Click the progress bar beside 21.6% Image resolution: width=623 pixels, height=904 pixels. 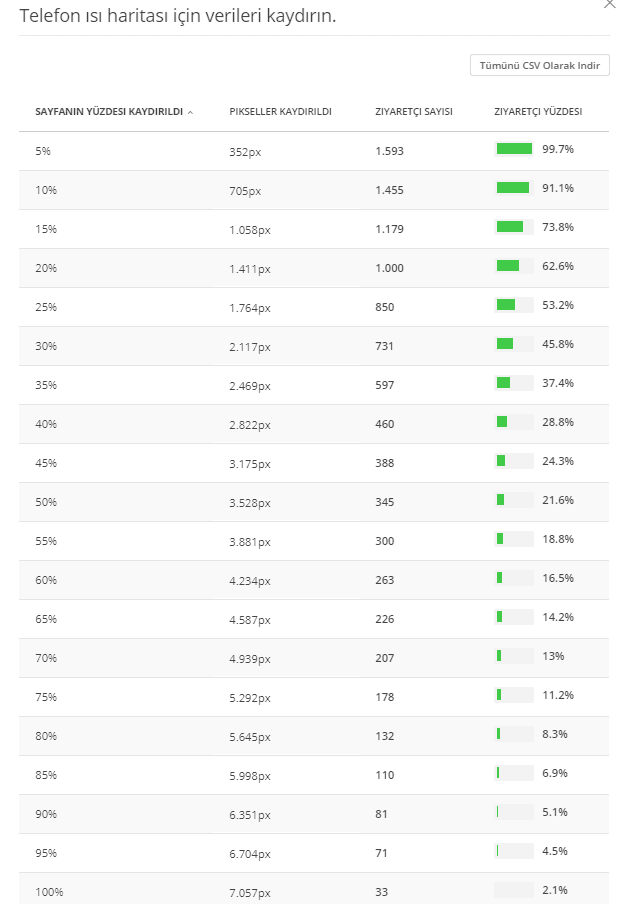point(514,500)
